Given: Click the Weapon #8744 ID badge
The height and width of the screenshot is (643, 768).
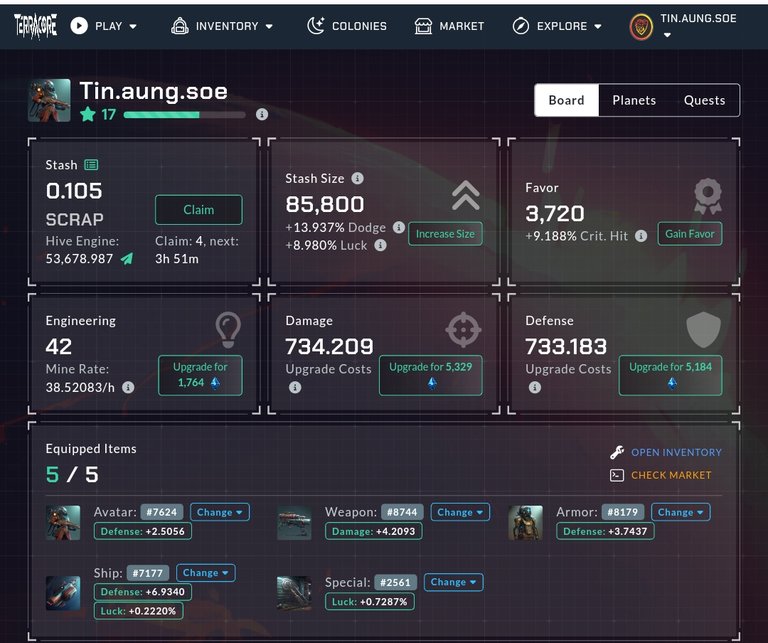Looking at the screenshot, I should pos(402,512).
